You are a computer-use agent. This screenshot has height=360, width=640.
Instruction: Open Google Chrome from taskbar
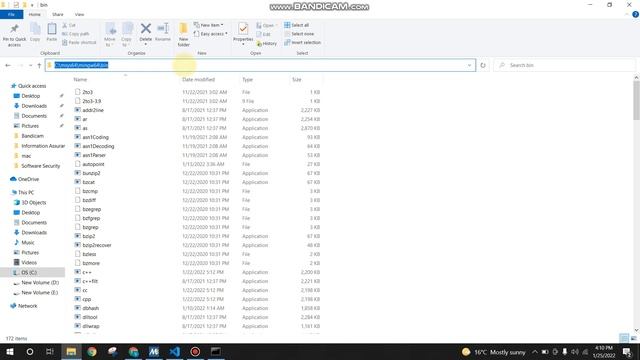pos(92,352)
